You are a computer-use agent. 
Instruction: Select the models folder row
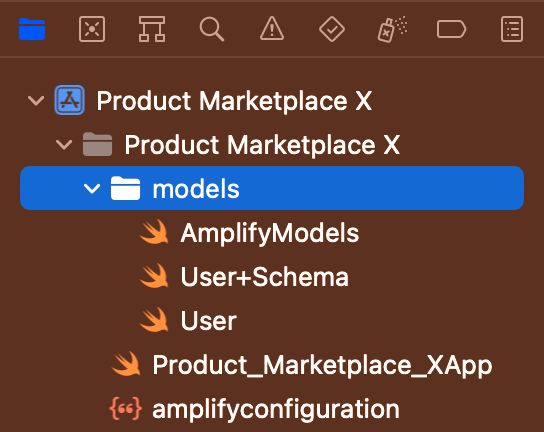click(x=272, y=188)
